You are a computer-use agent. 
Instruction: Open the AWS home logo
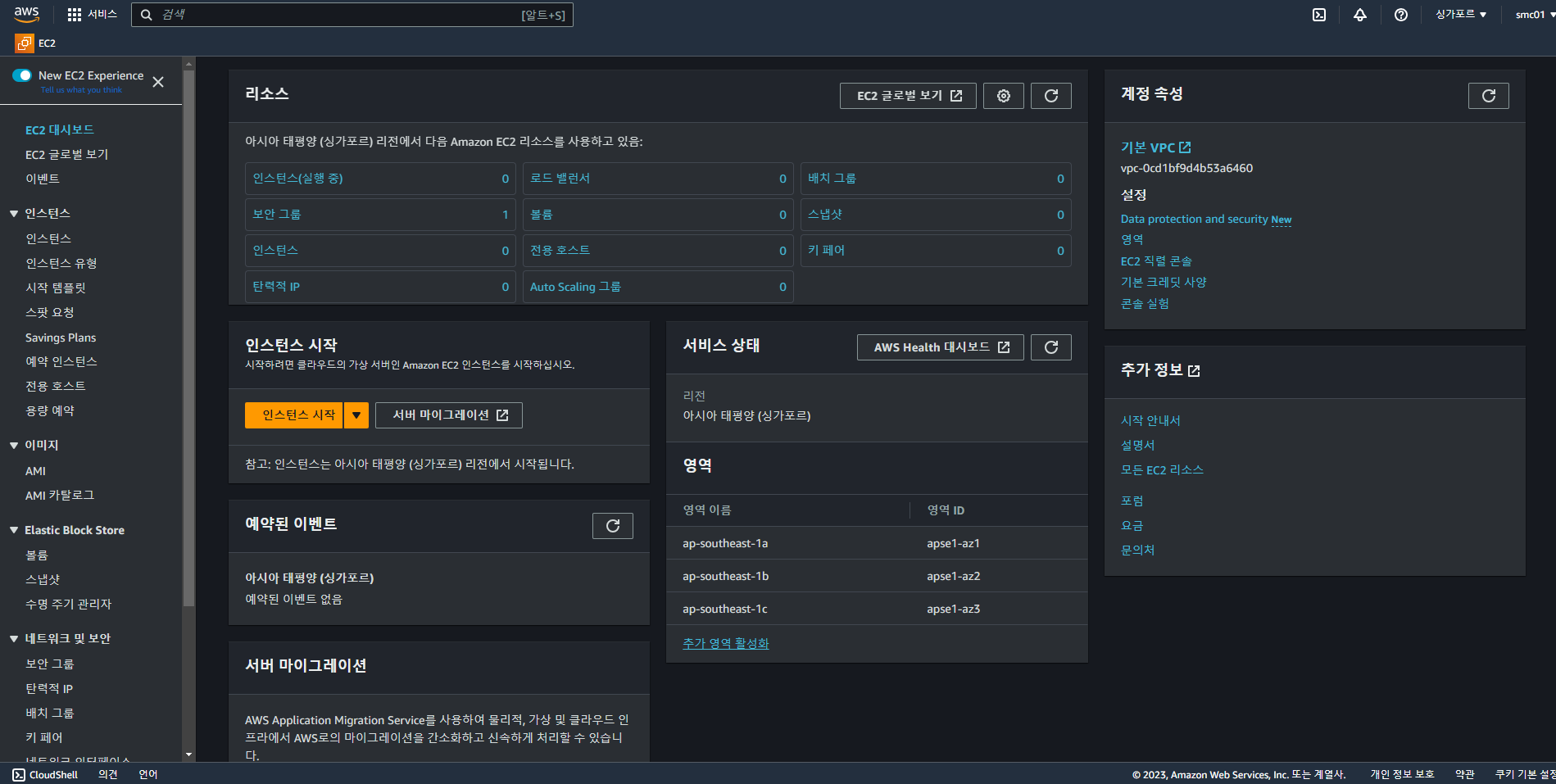pyautogui.click(x=26, y=14)
